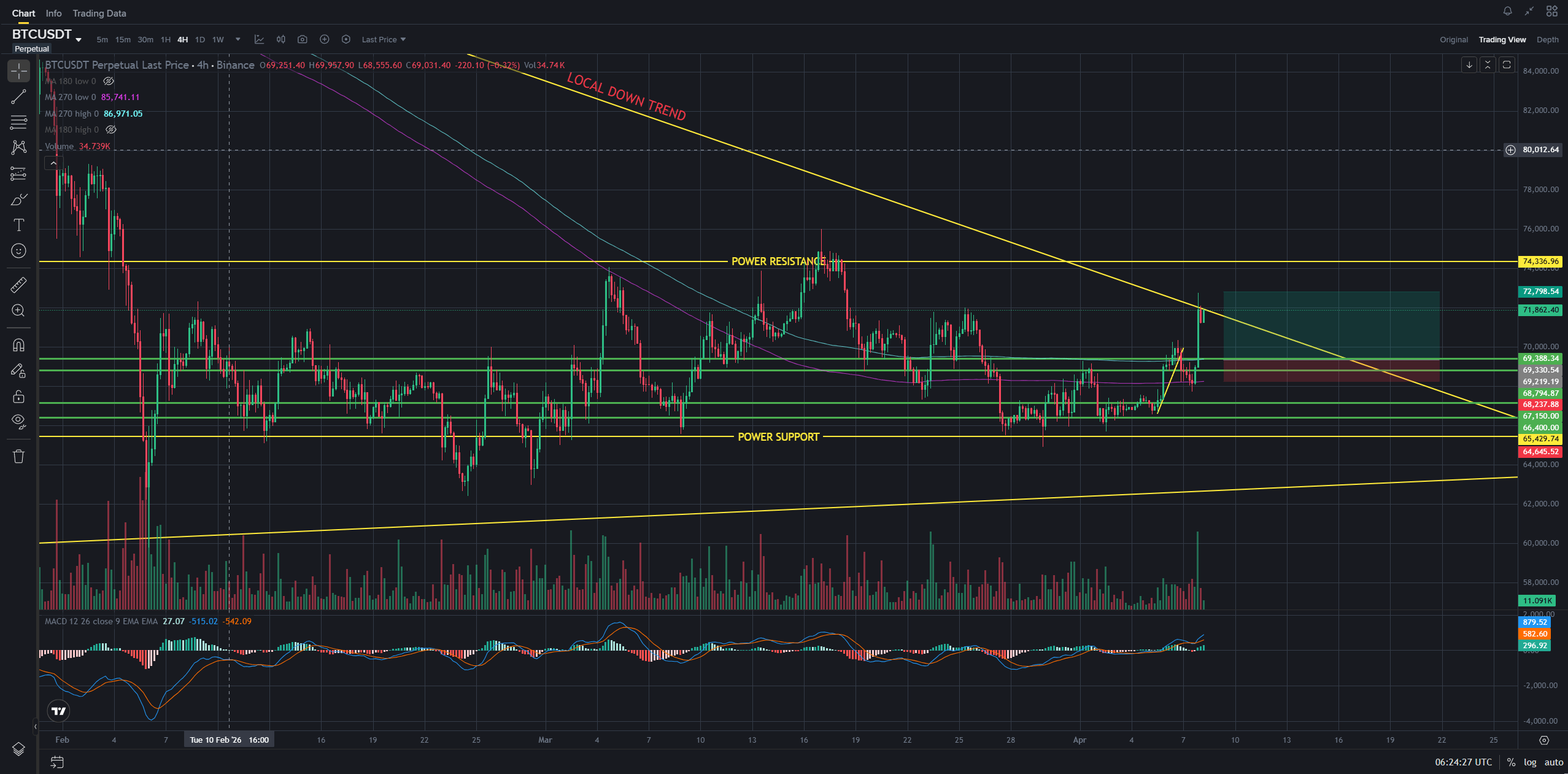Enable the magnet snap mode

18,345
